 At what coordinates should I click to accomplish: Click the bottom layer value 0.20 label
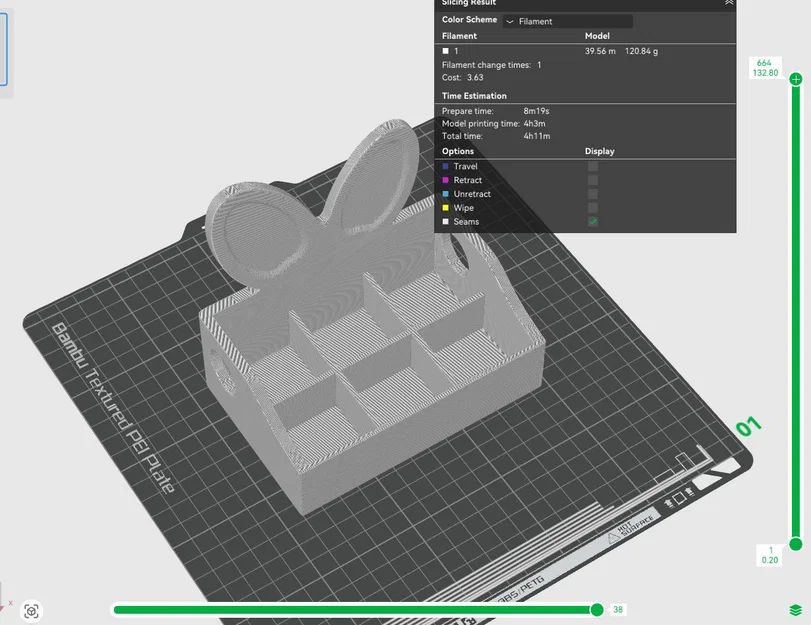(x=770, y=560)
